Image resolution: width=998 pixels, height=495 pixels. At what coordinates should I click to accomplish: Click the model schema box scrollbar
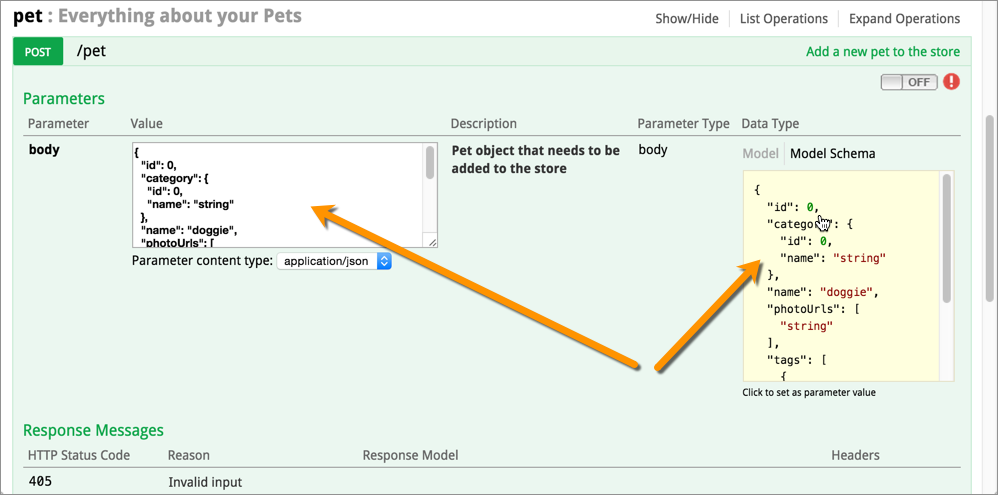click(x=946, y=240)
